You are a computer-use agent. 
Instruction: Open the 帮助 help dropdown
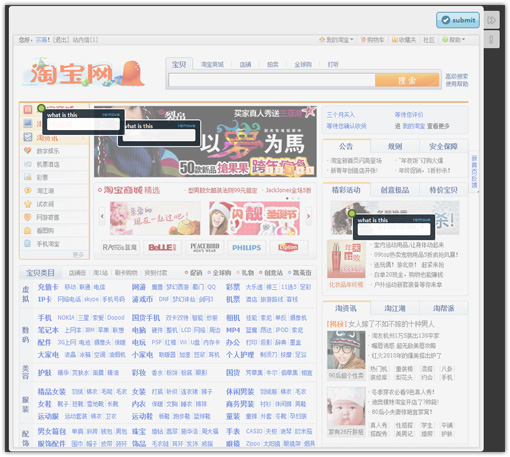point(454,40)
